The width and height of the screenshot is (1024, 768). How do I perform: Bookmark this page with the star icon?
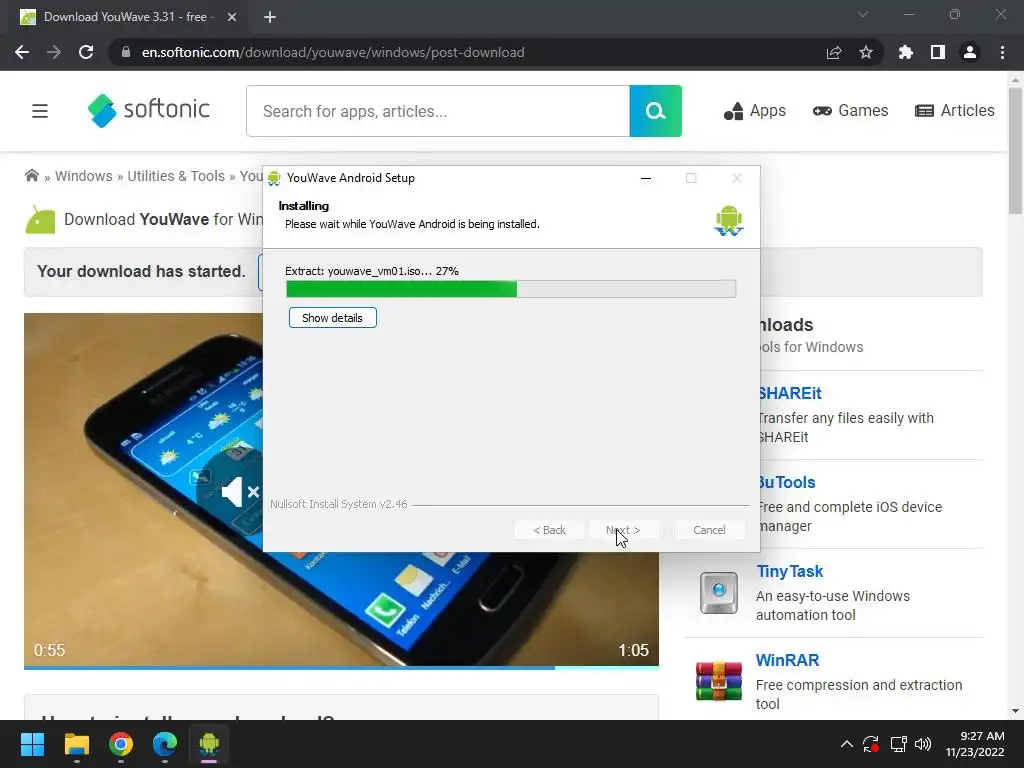pos(866,52)
